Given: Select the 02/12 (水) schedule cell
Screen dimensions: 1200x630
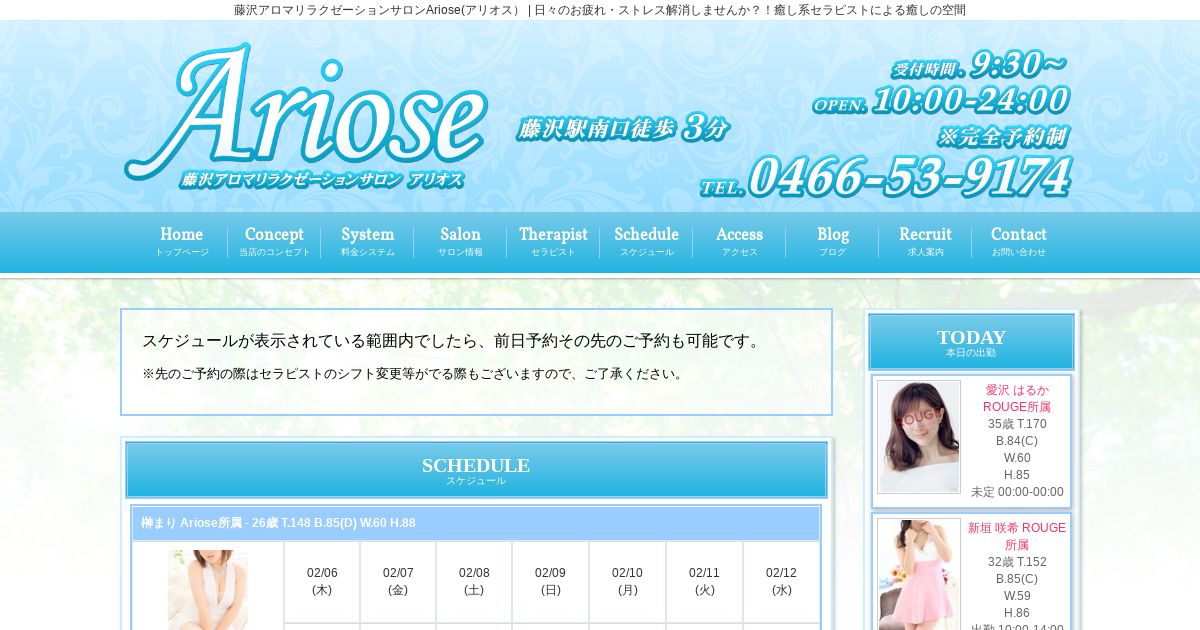Looking at the screenshot, I should click(x=781, y=581).
